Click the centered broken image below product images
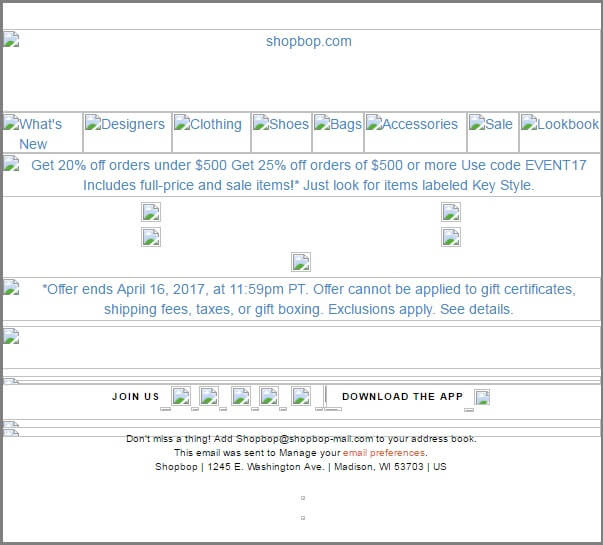This screenshot has width=603, height=545. point(301,262)
